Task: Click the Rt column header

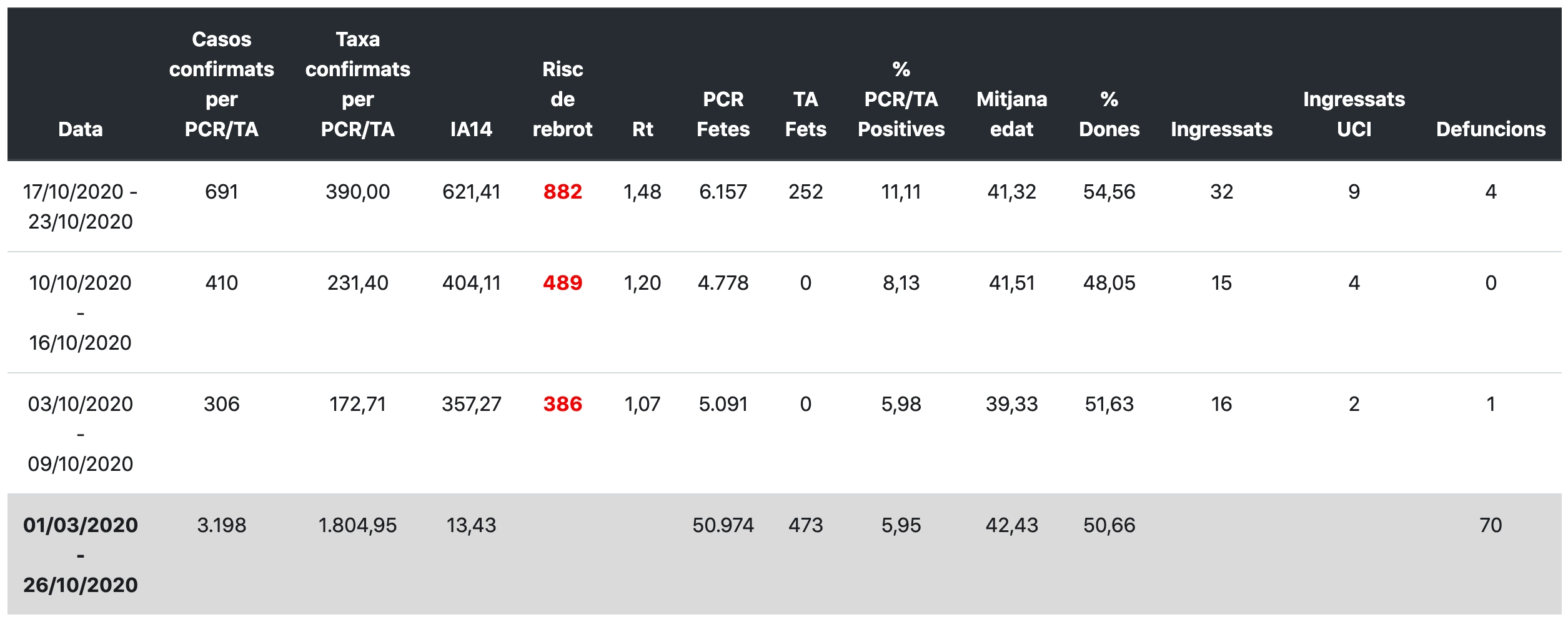Action: [642, 129]
